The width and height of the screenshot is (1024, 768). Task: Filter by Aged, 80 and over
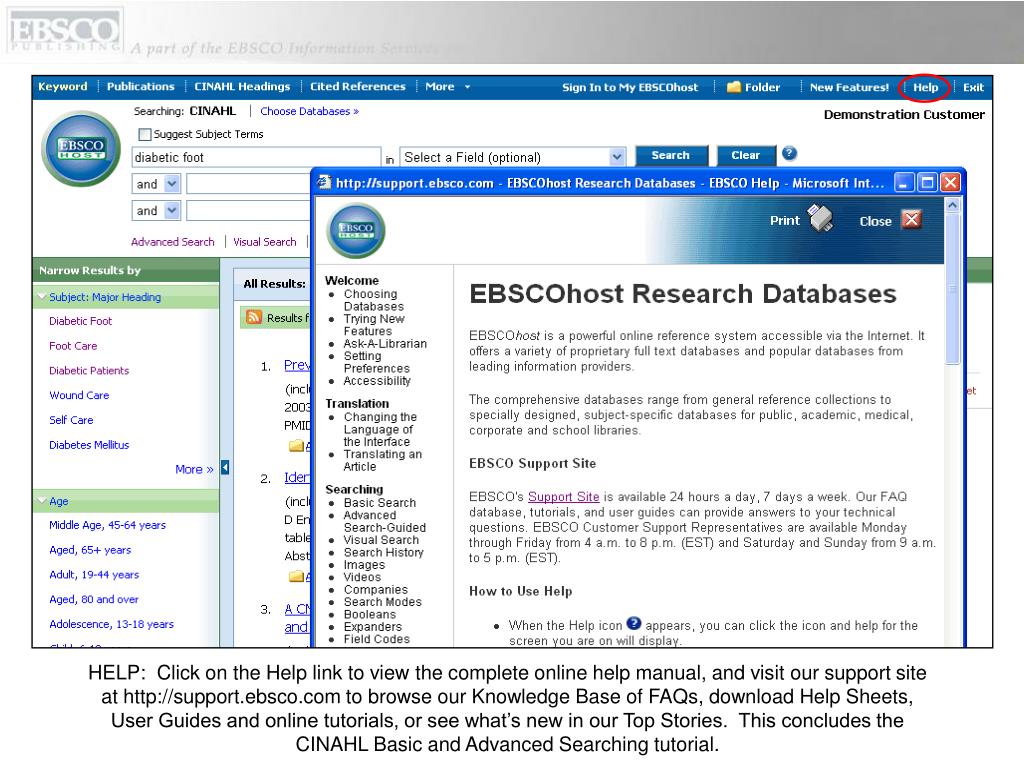click(x=94, y=599)
